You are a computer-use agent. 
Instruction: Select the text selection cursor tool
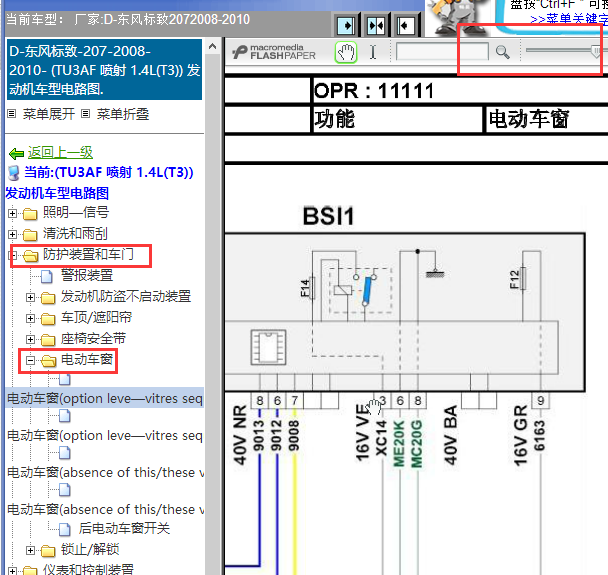373,52
